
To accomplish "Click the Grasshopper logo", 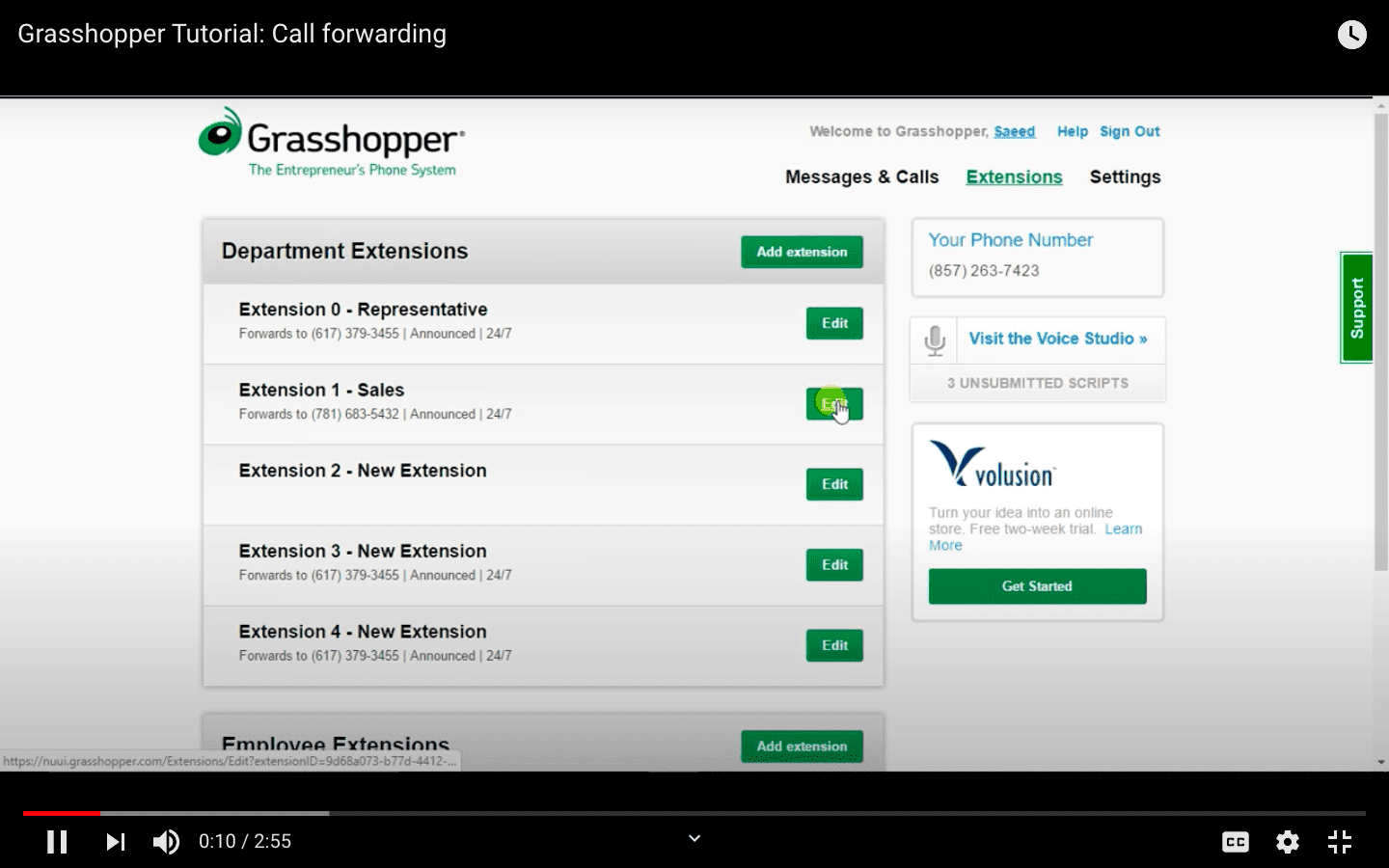I will pos(332,143).
